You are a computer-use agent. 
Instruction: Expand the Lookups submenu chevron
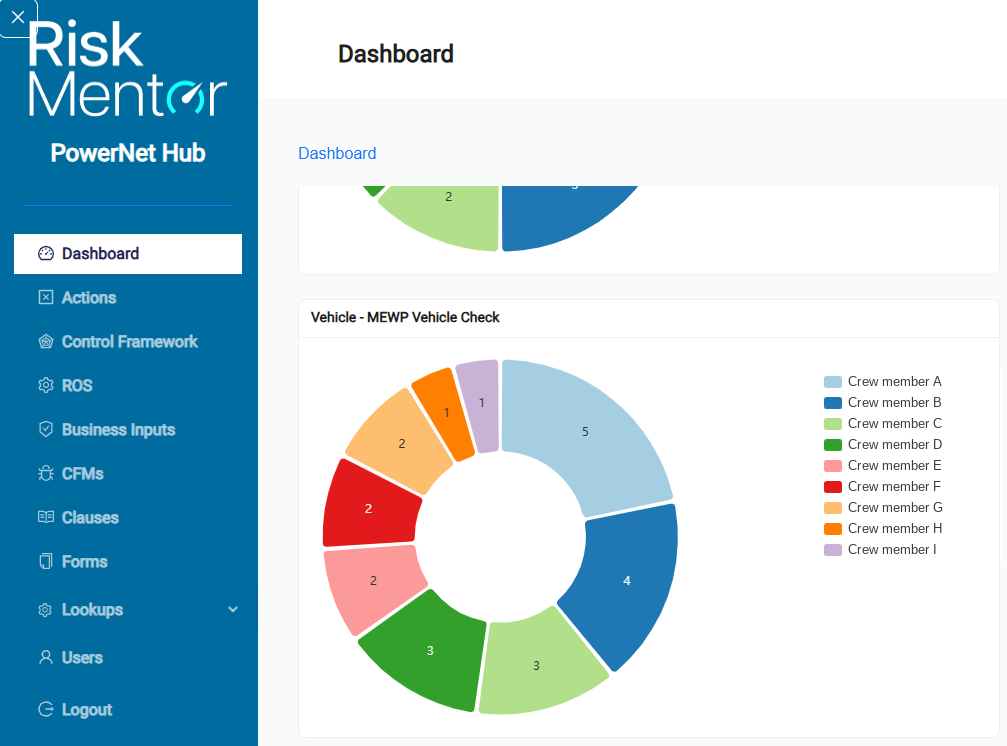click(232, 609)
